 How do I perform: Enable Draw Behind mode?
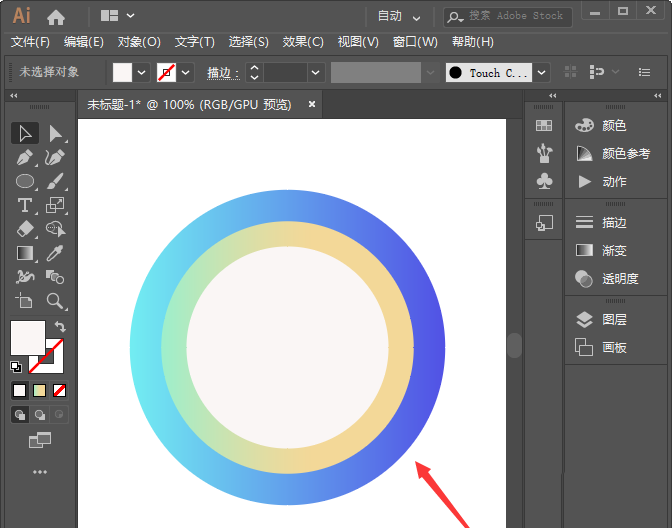[40, 414]
